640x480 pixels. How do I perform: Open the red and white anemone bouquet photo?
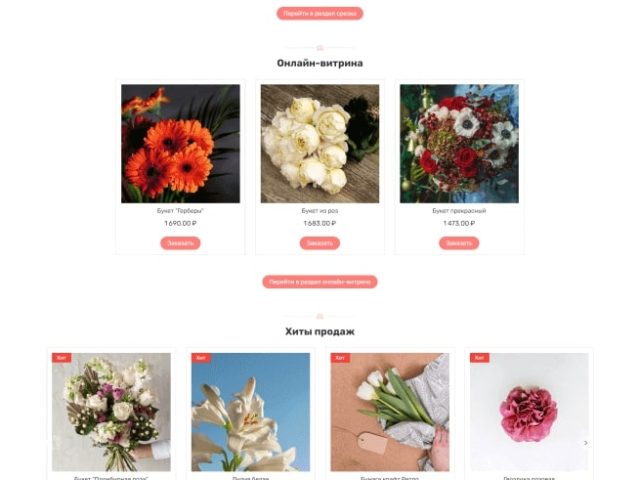click(459, 144)
